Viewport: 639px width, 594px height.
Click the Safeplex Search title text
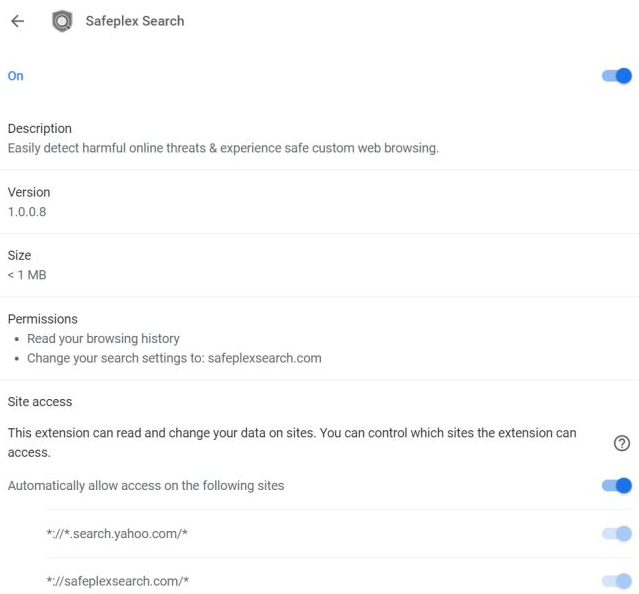click(x=135, y=21)
